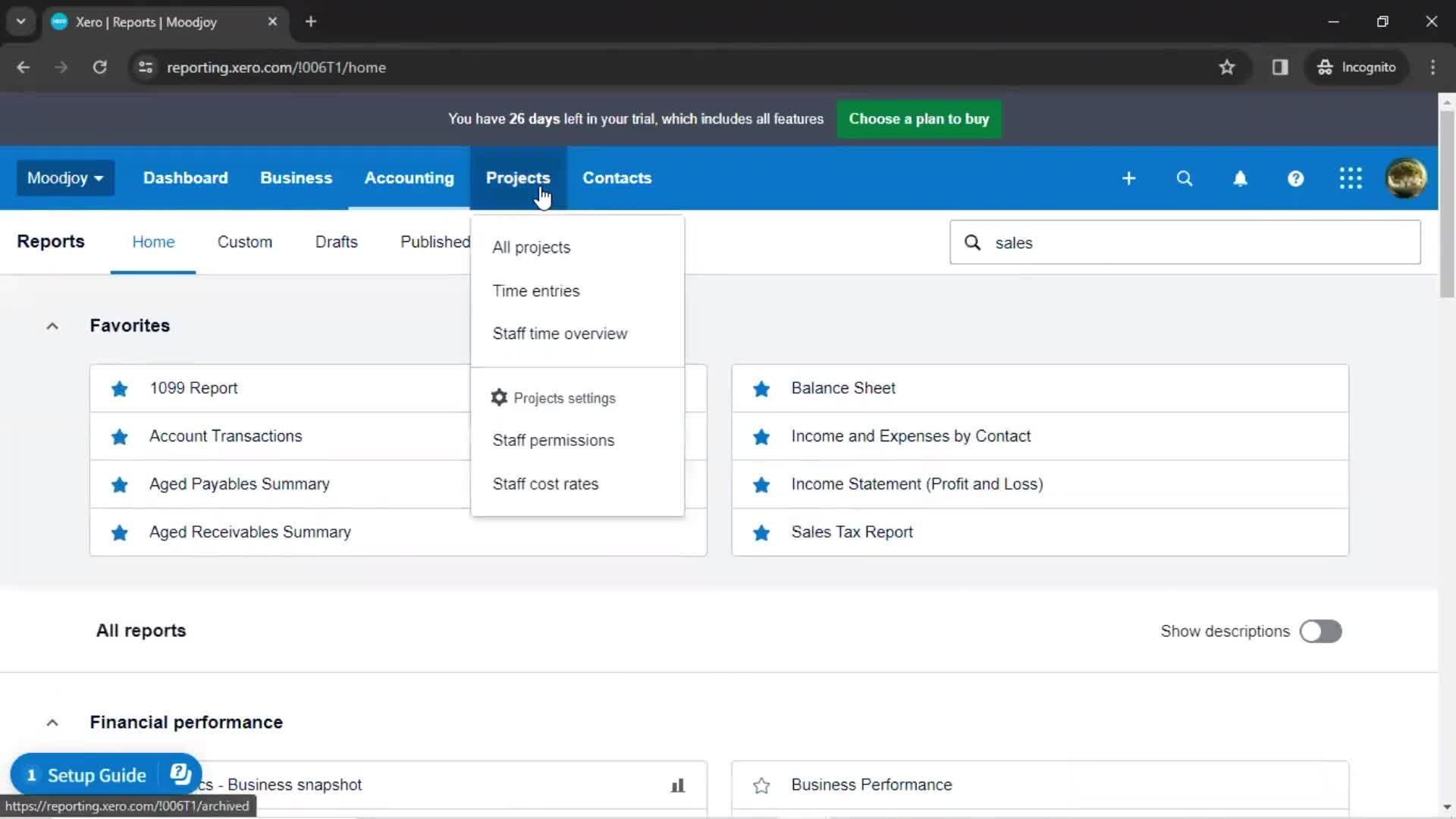Collapse the Favorites section
The image size is (1456, 819).
[52, 326]
